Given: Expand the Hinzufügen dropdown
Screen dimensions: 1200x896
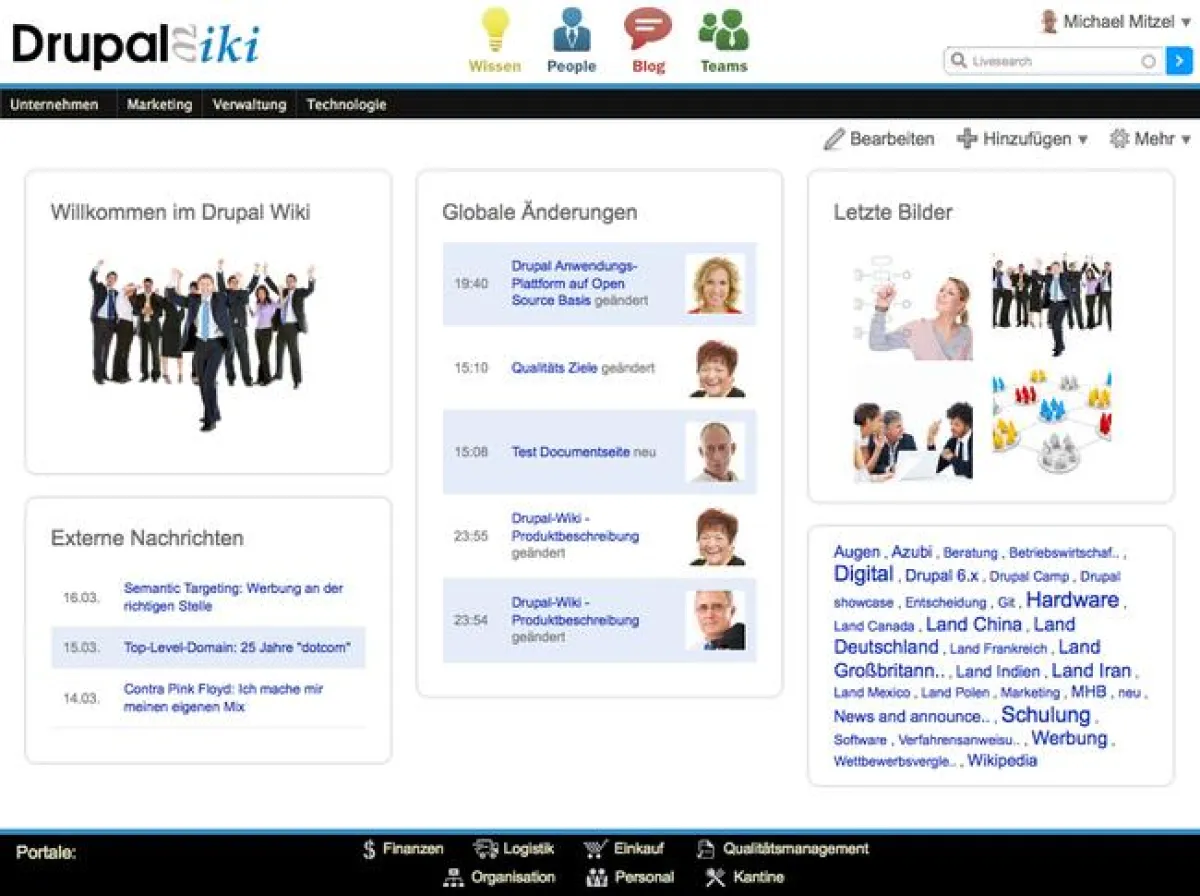Looking at the screenshot, I should point(1025,139).
